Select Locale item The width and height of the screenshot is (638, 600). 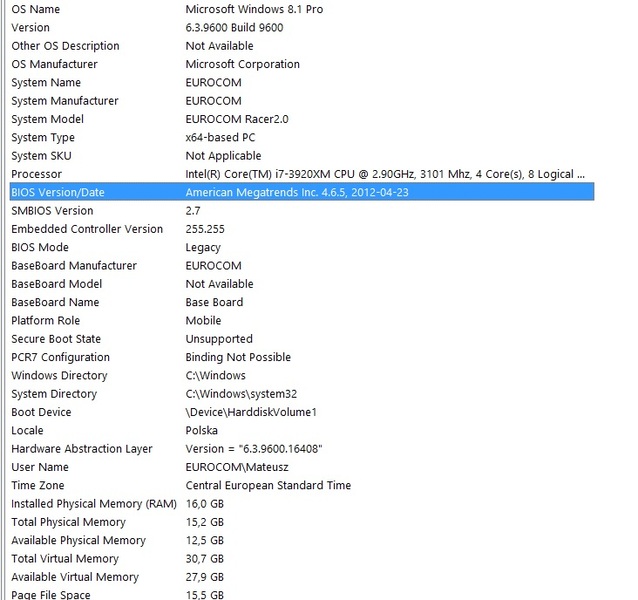click(x=302, y=430)
